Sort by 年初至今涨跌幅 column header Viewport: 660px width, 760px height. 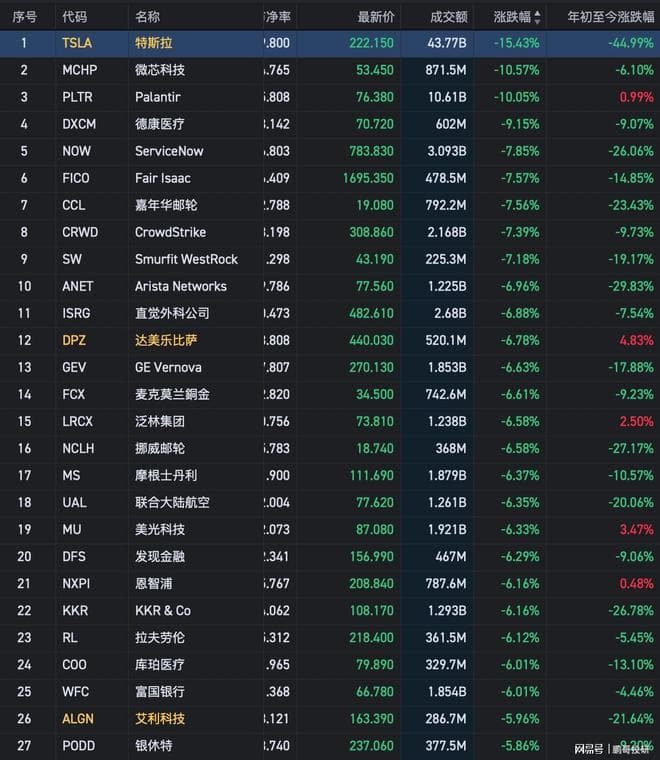[611, 17]
